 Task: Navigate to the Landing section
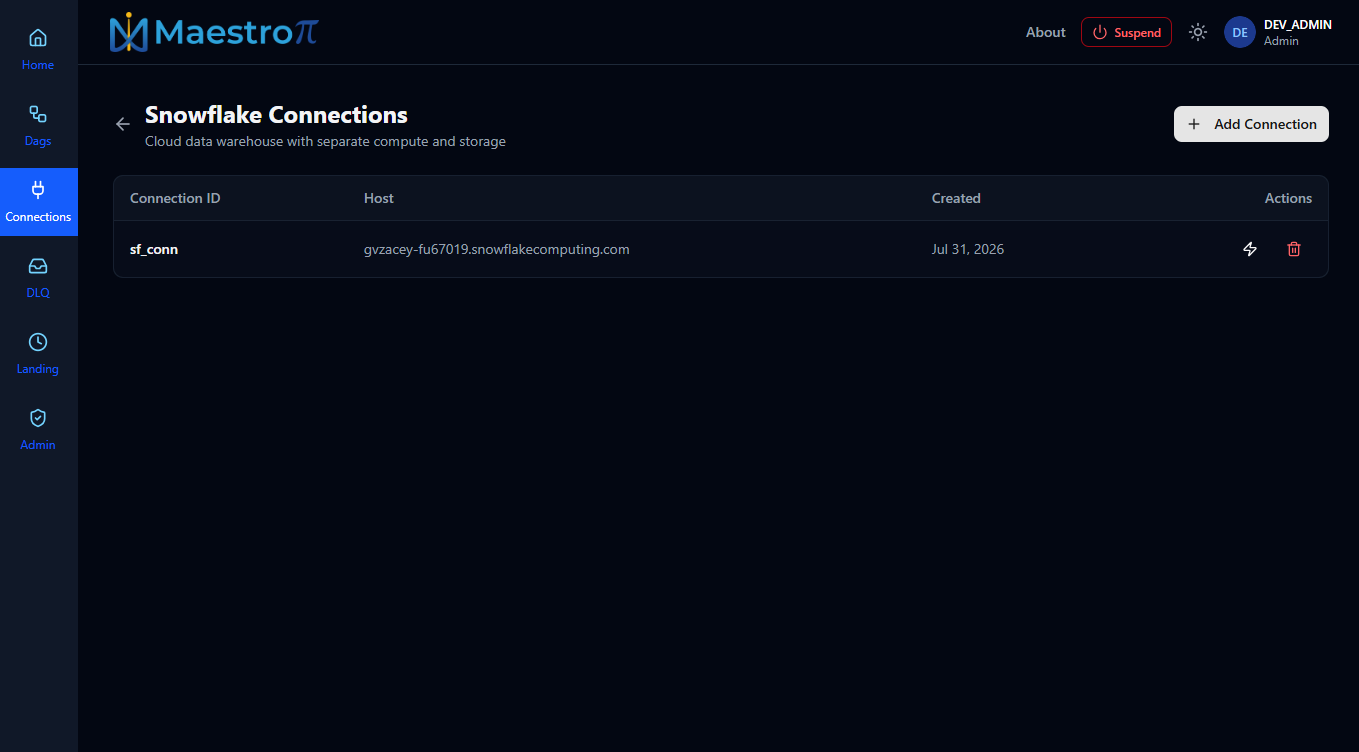point(38,353)
